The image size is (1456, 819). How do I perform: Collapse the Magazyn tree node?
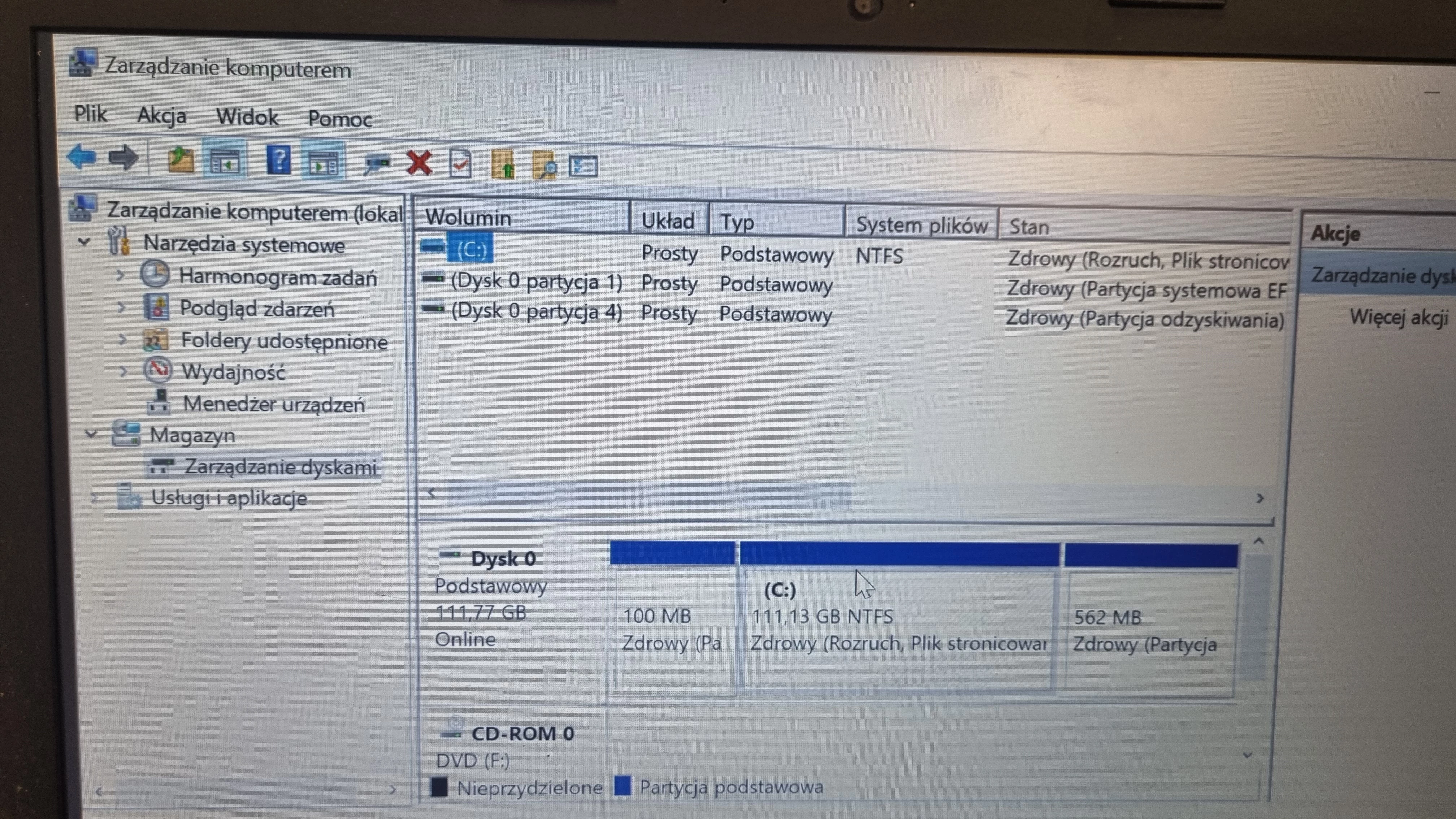point(90,434)
